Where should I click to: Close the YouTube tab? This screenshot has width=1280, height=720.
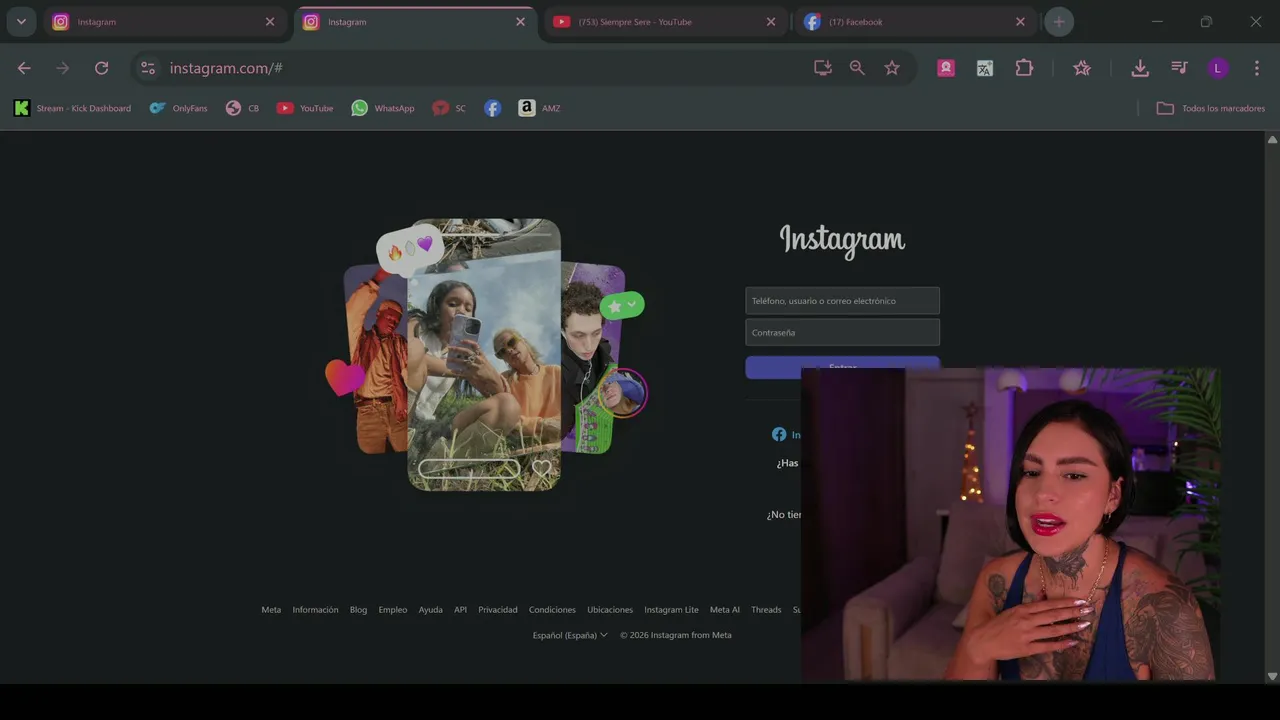pos(771,22)
